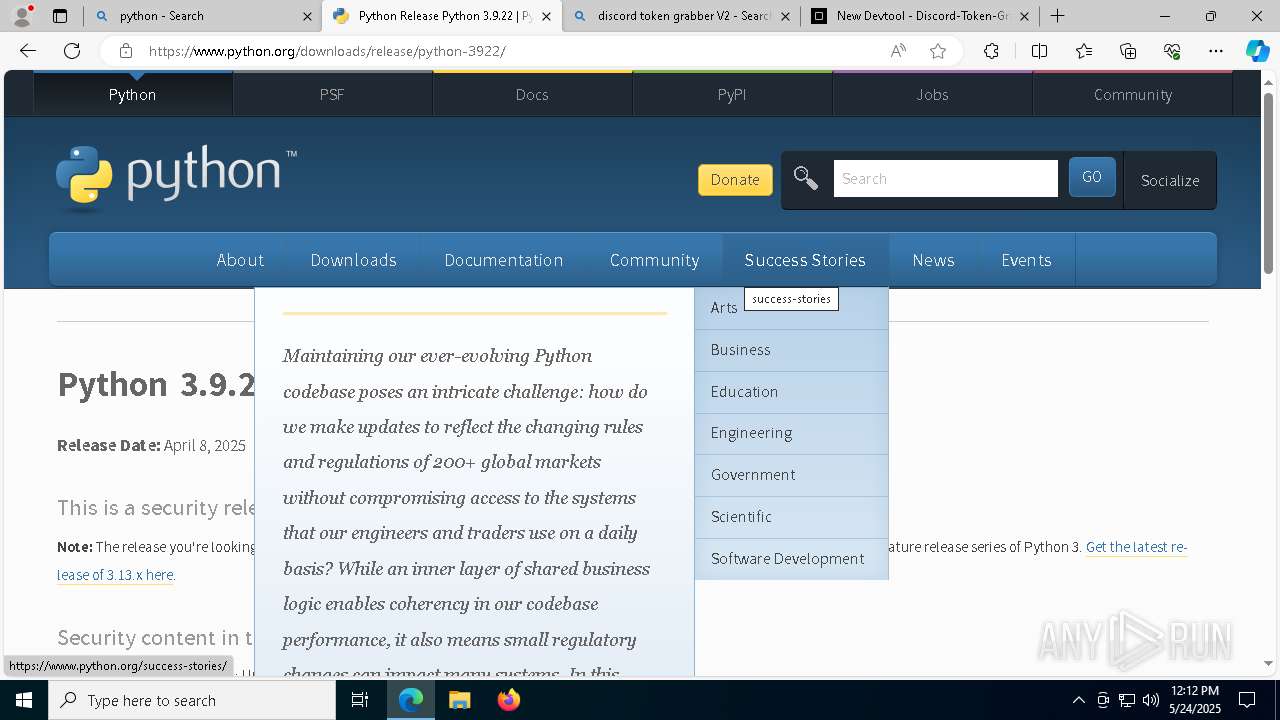This screenshot has width=1280, height=720.
Task: Open the Copilot icon
Action: click(1257, 51)
